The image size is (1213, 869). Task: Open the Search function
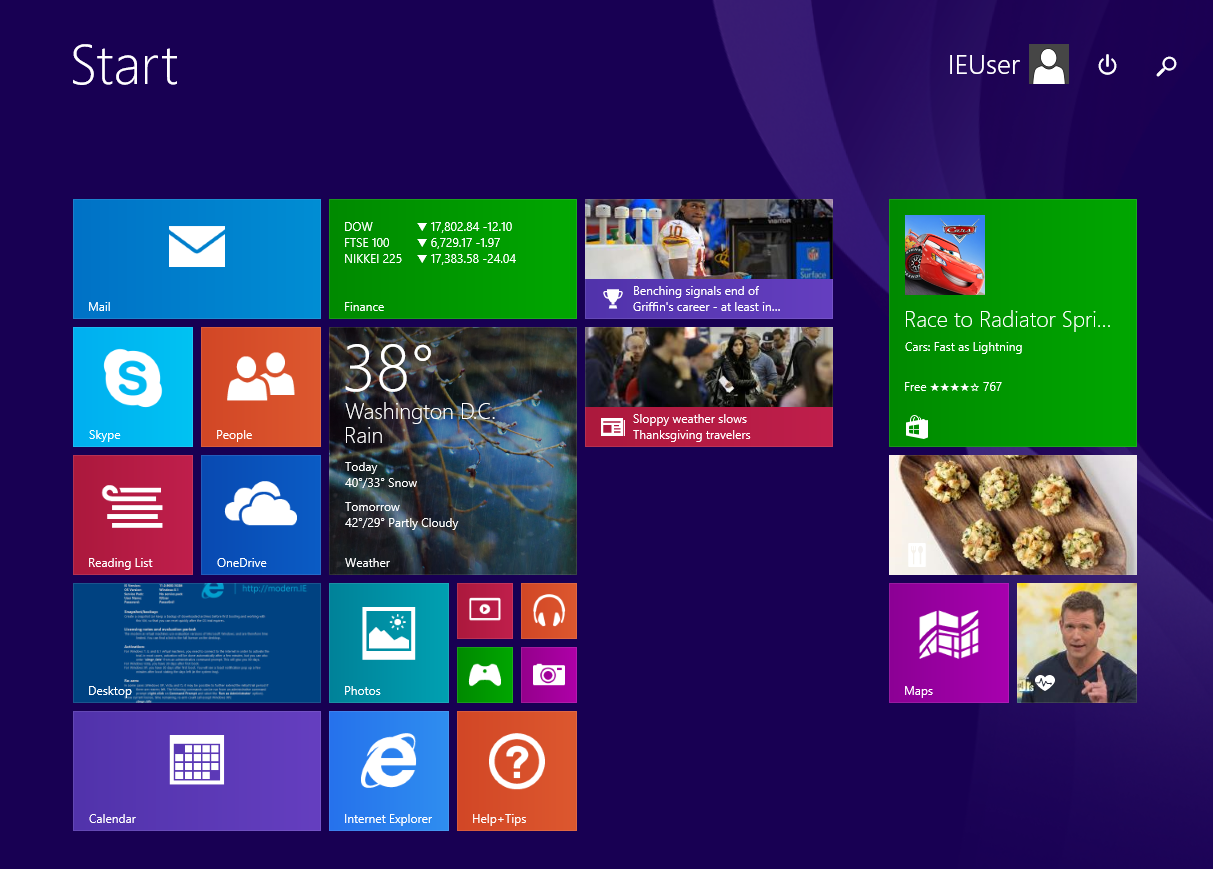pyautogui.click(x=1166, y=65)
